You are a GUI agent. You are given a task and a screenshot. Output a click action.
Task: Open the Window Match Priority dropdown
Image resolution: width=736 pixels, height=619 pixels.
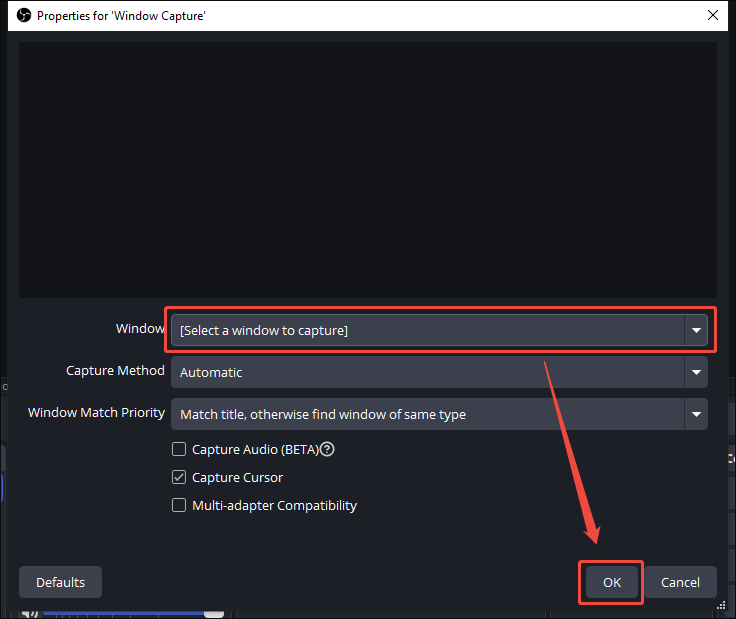click(x=439, y=414)
